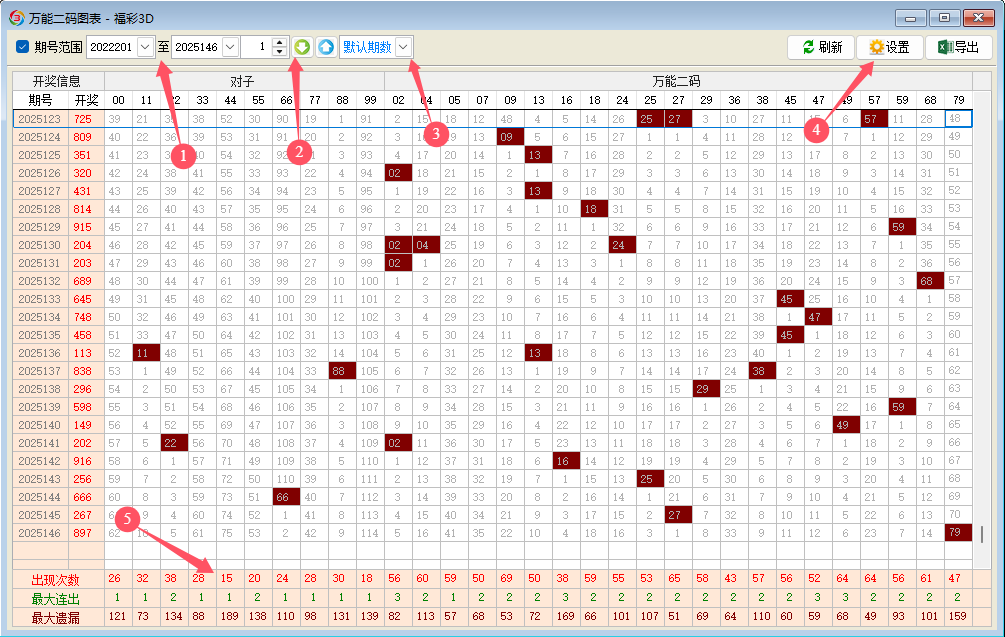Open start period 2022201 dropdown
The height and width of the screenshot is (637, 1005).
pos(146,47)
